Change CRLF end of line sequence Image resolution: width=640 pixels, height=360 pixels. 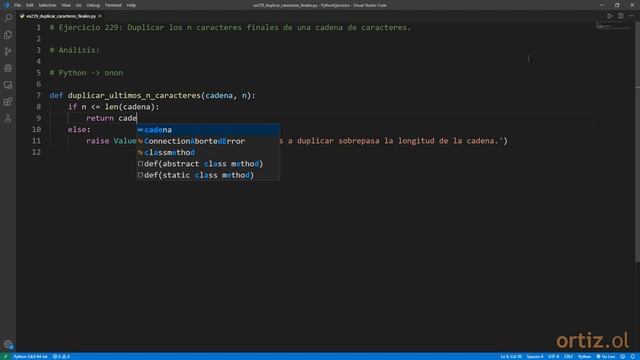(568, 357)
